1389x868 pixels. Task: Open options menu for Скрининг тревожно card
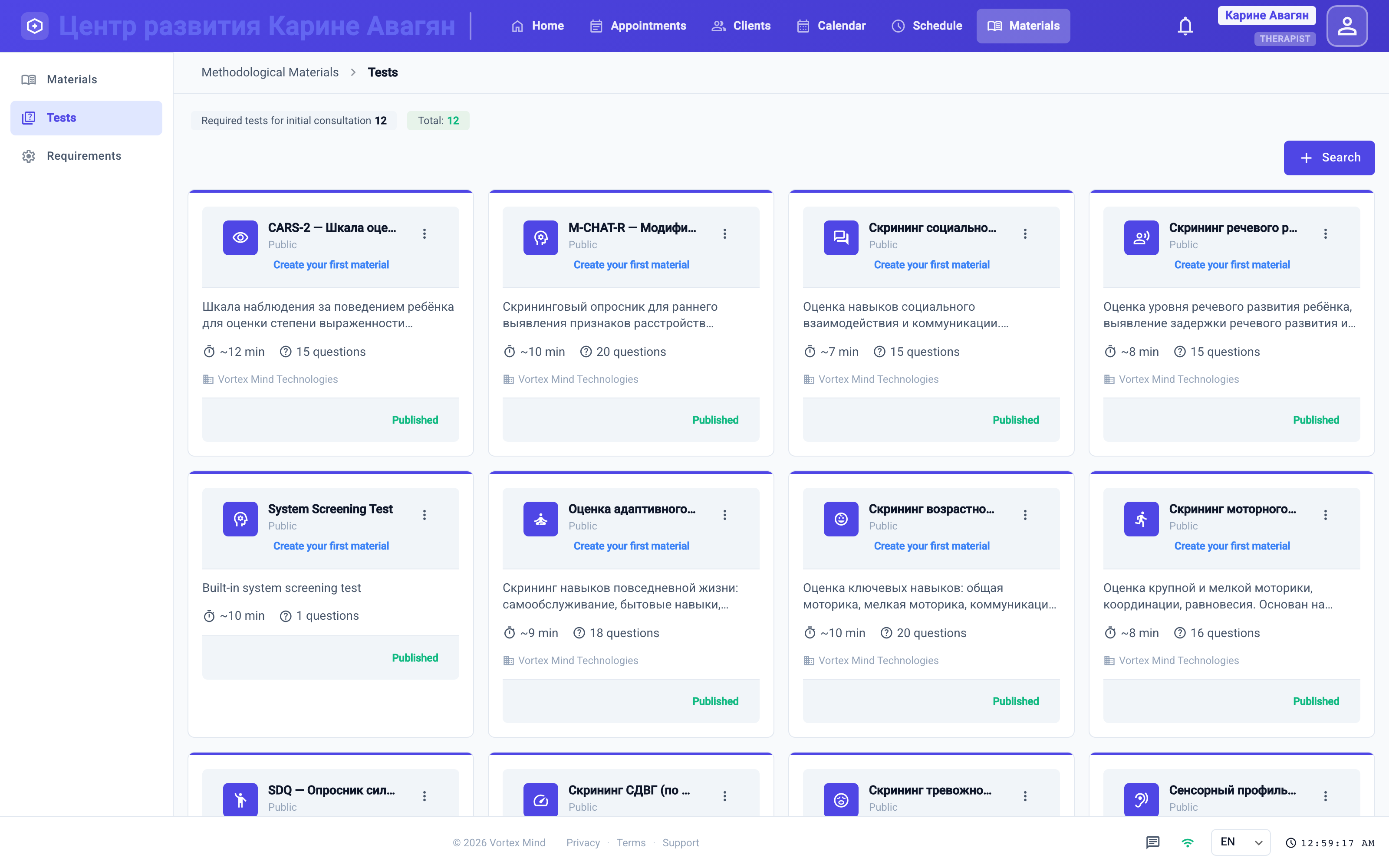coord(1024,796)
